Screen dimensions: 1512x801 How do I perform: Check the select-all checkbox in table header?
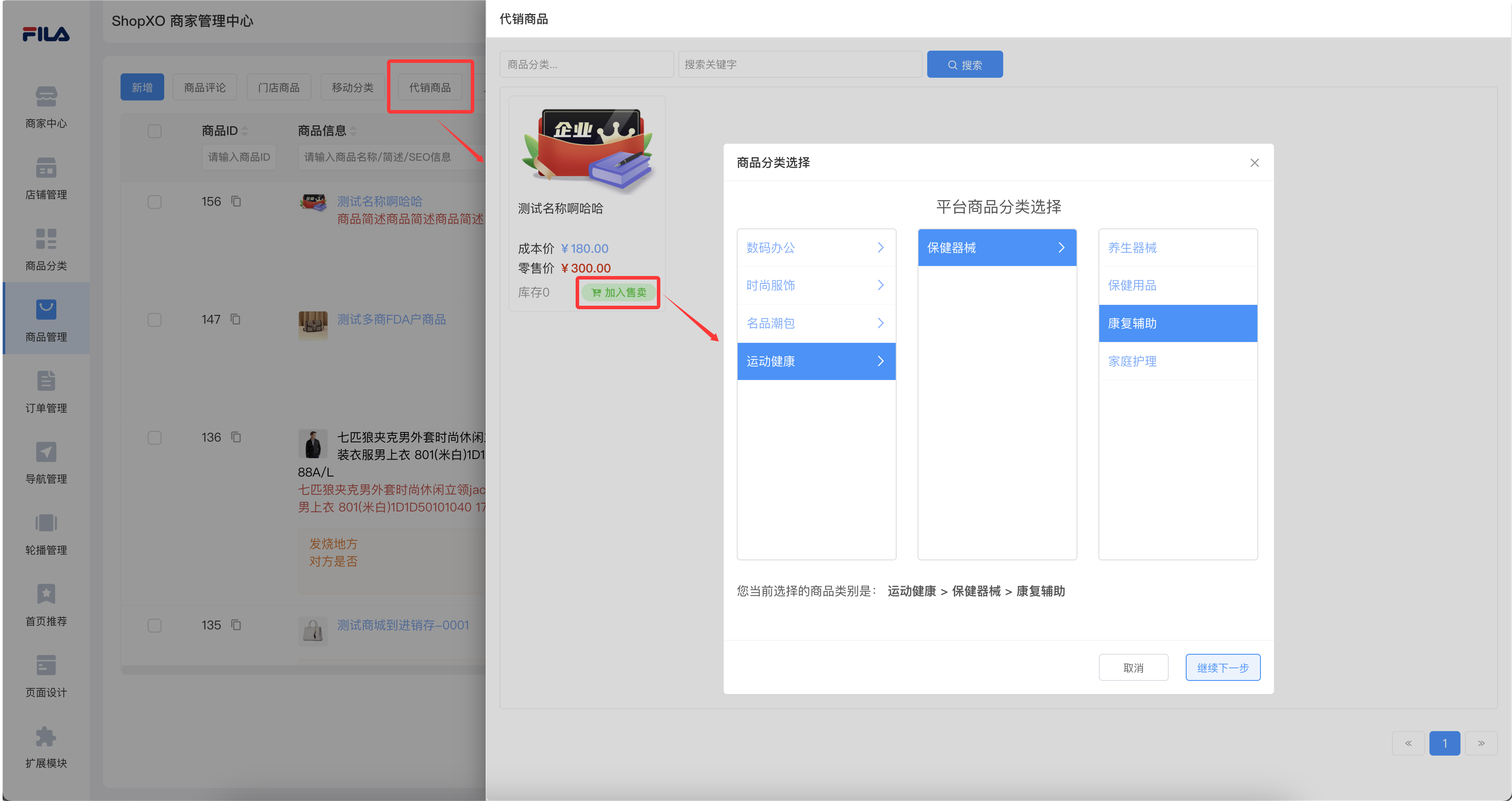point(154,131)
